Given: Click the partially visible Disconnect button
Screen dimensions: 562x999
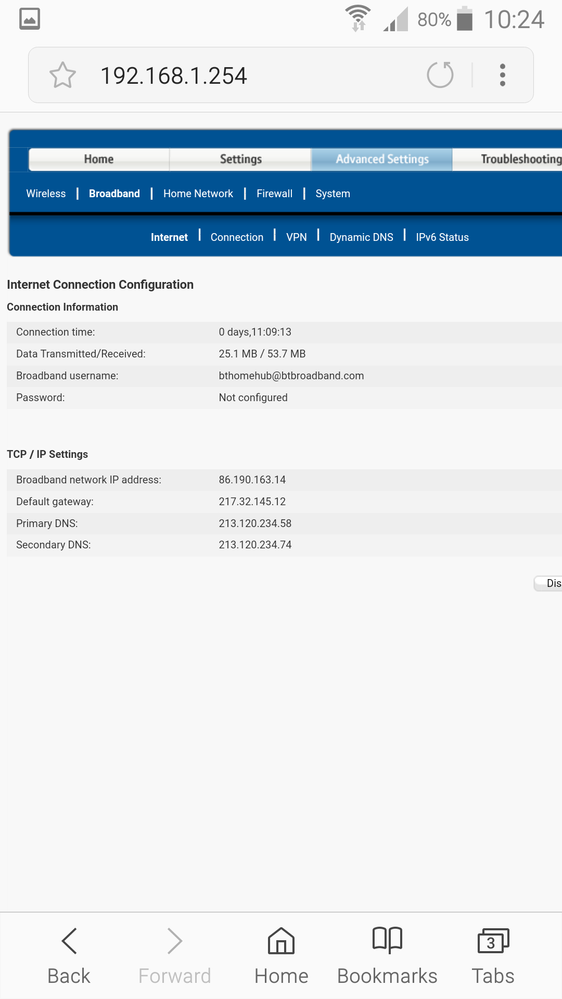Looking at the screenshot, I should [x=548, y=583].
